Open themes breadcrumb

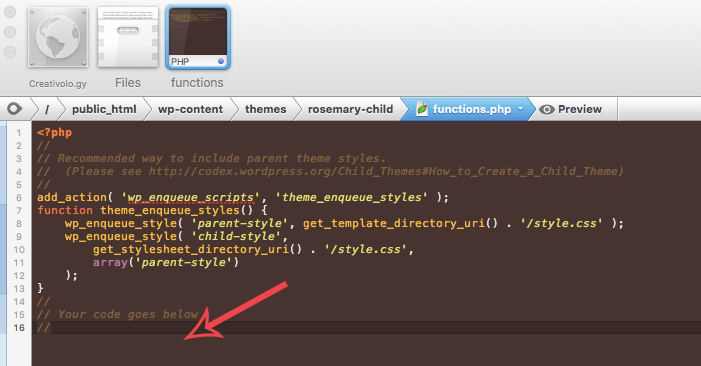point(266,109)
